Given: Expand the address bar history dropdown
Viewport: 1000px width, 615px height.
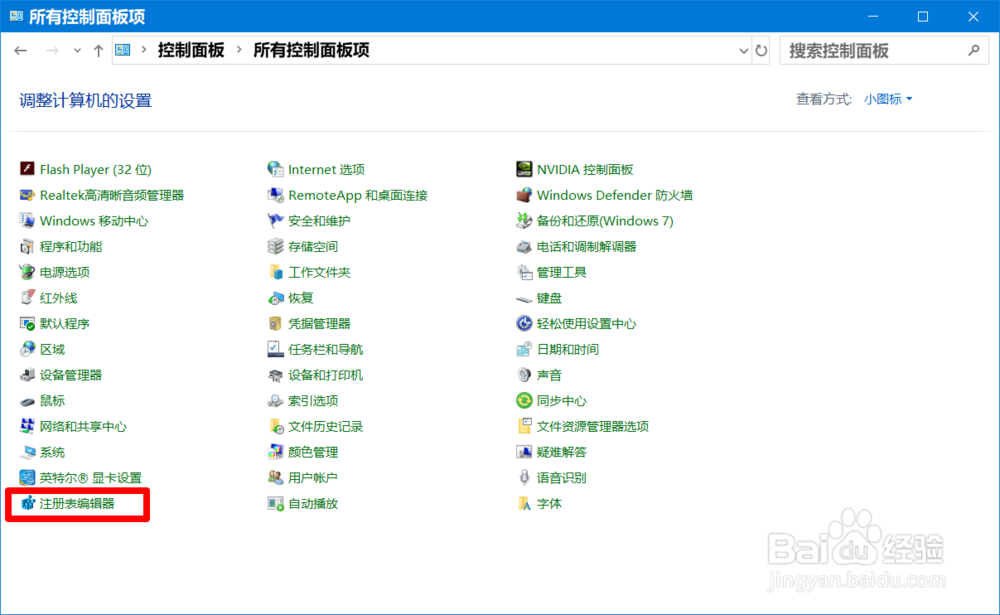Looking at the screenshot, I should [x=743, y=51].
